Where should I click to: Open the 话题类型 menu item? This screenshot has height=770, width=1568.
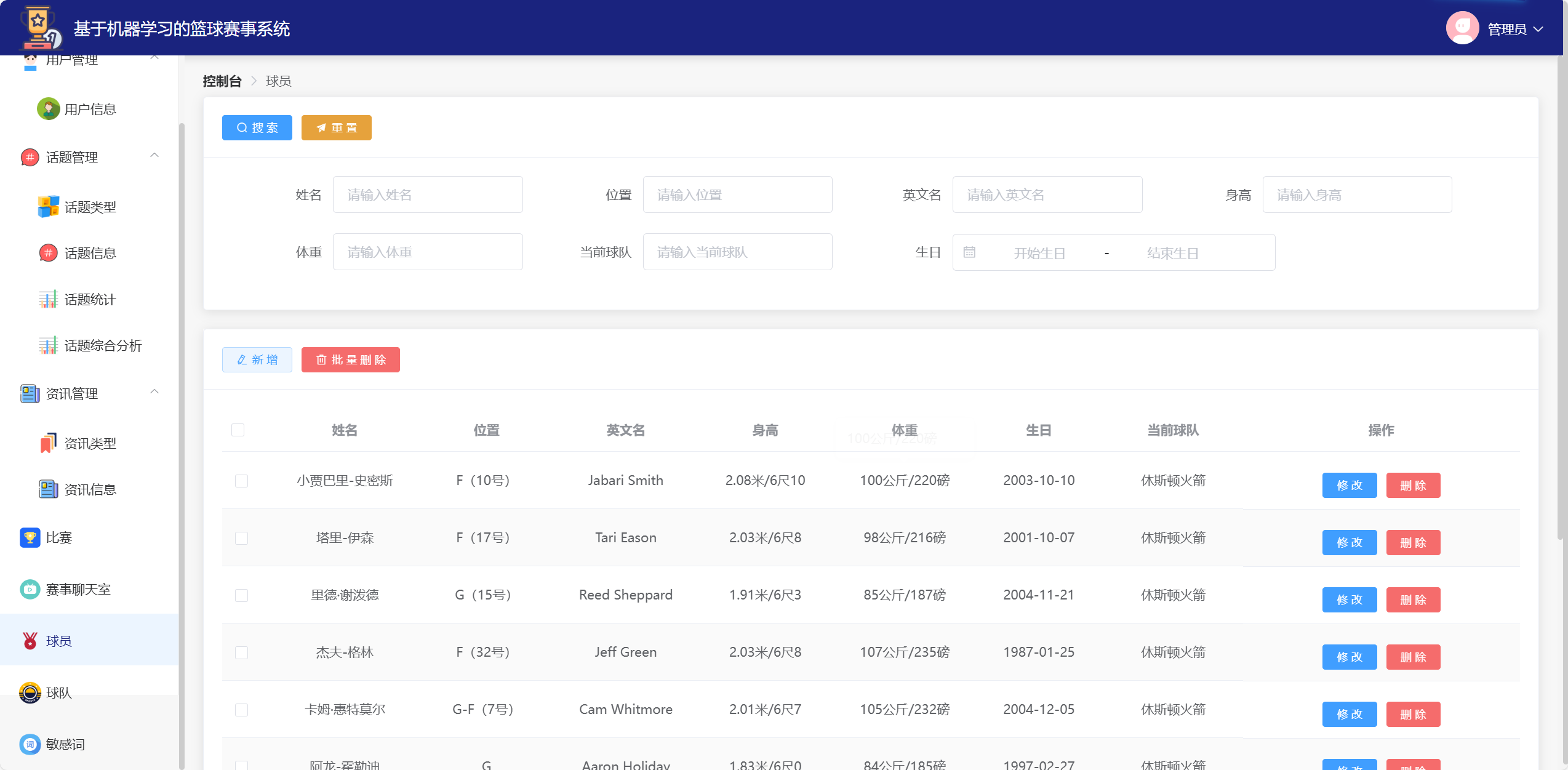[89, 207]
